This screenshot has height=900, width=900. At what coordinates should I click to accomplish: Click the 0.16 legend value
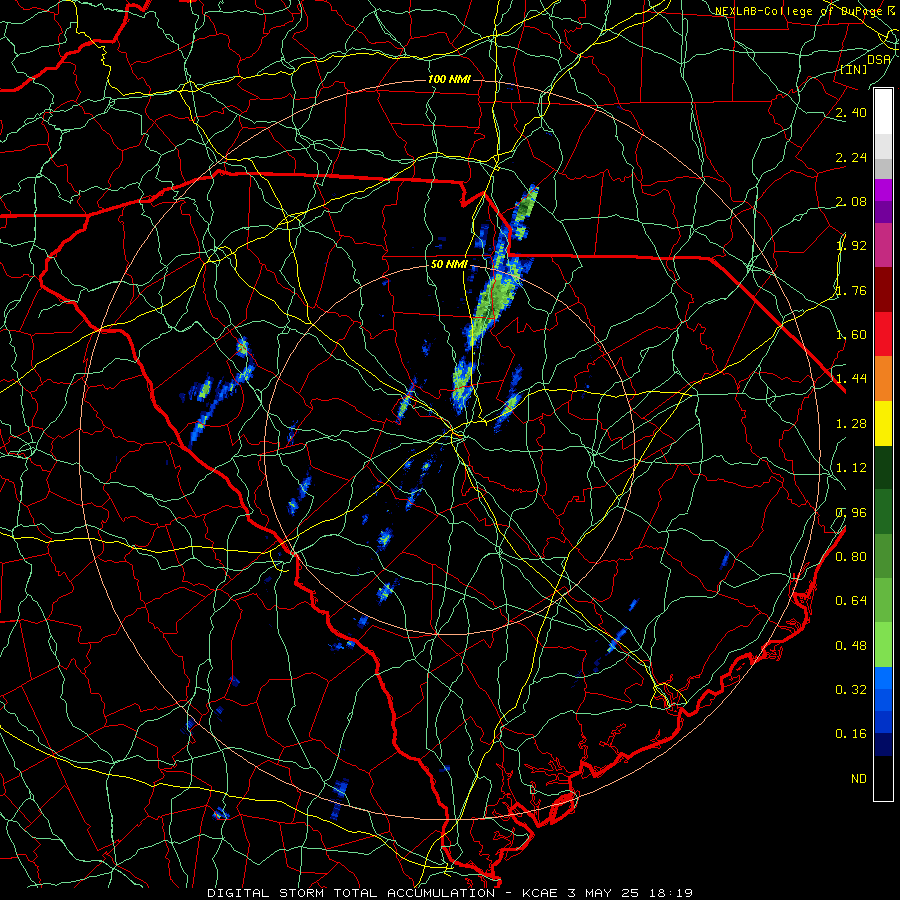[x=851, y=734]
